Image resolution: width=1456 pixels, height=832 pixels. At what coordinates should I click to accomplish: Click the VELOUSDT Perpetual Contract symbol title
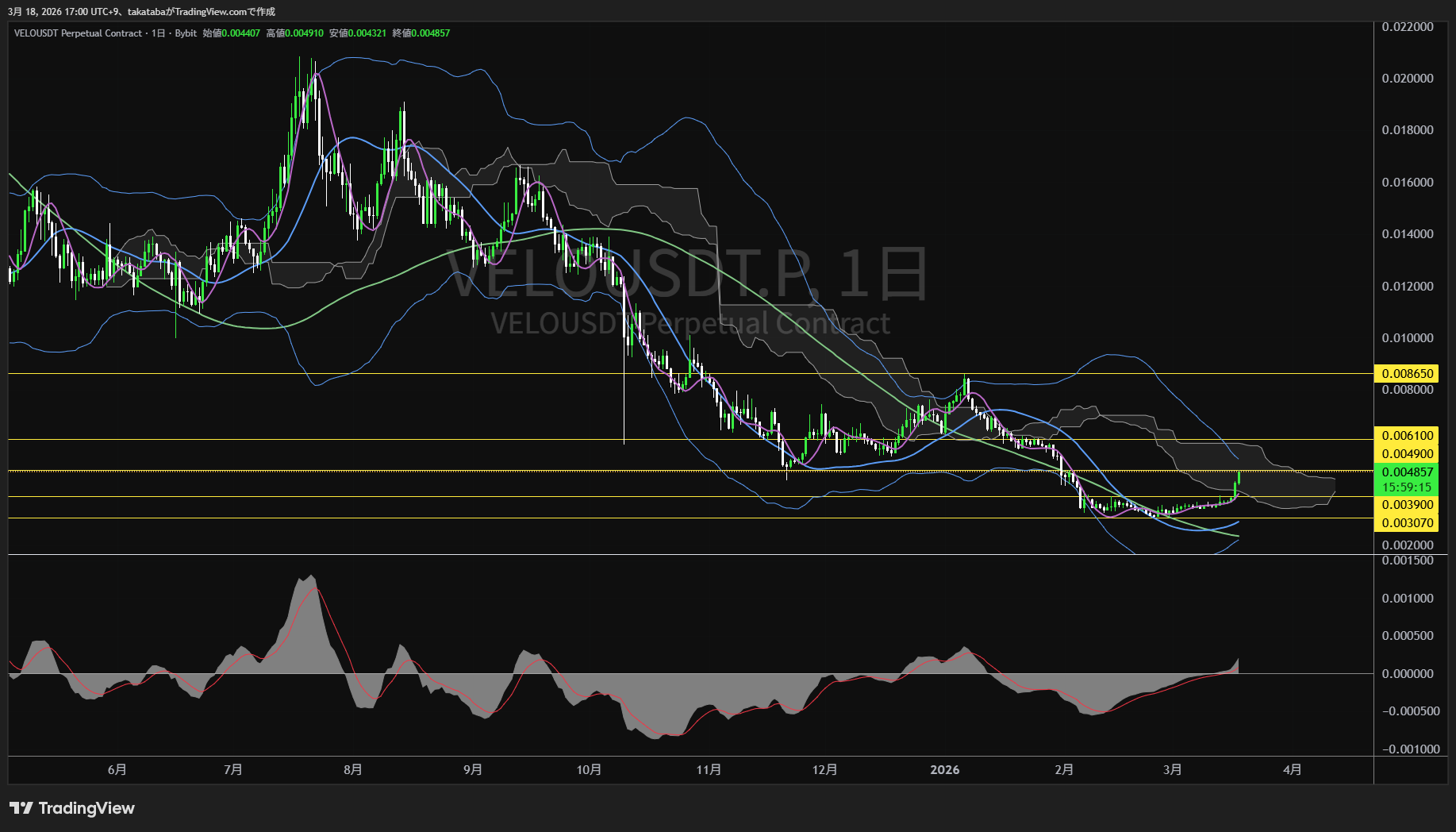click(x=78, y=33)
